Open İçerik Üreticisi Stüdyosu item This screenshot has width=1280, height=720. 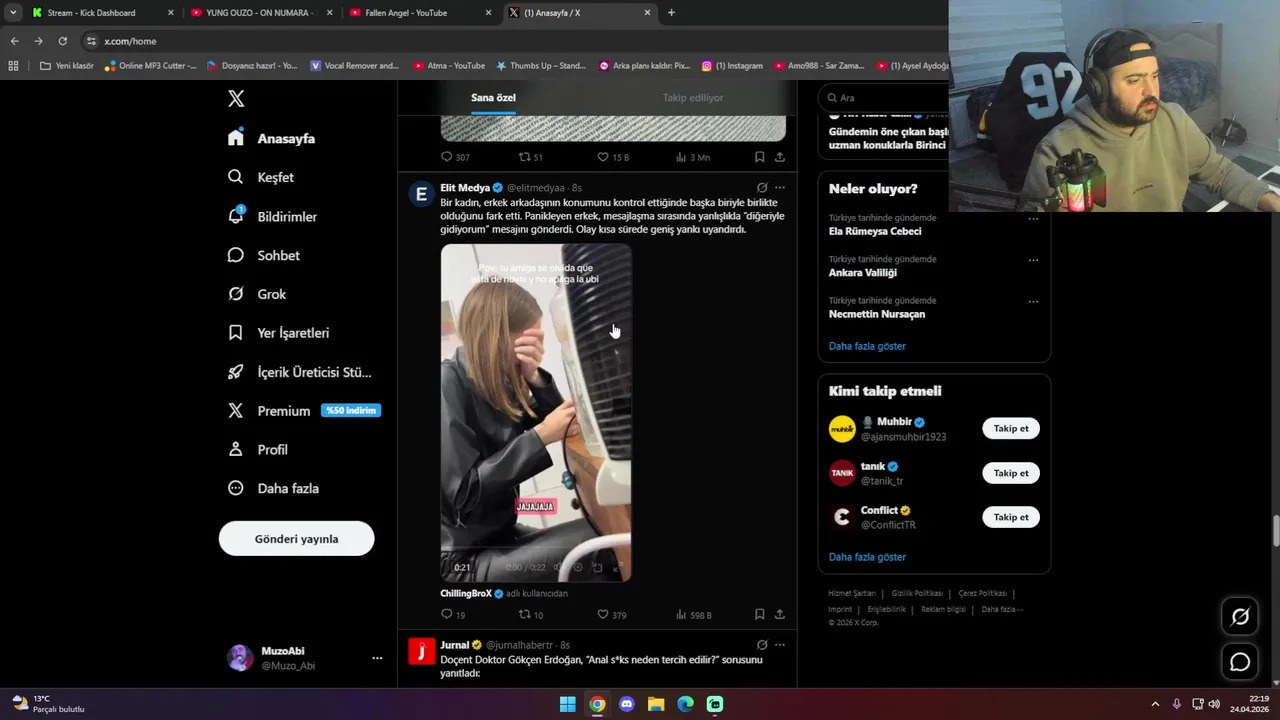(299, 372)
